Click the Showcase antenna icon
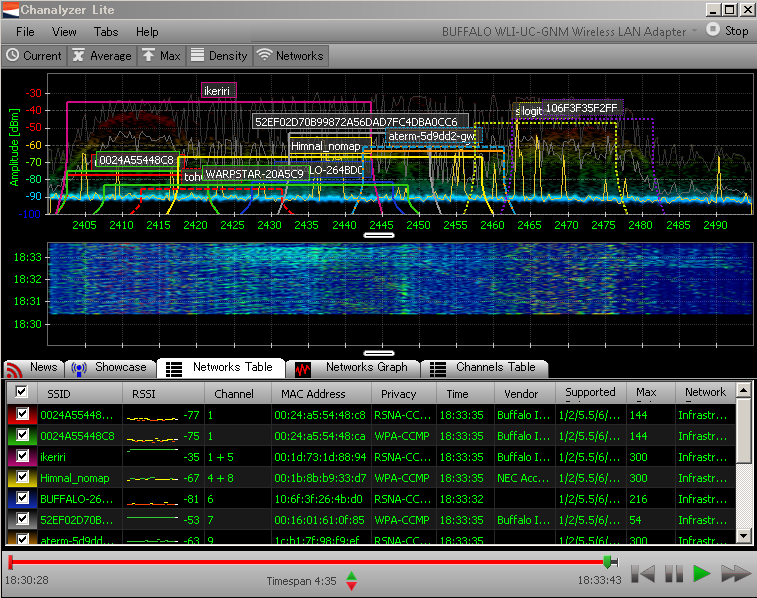The height and width of the screenshot is (598, 757). pyautogui.click(x=79, y=369)
